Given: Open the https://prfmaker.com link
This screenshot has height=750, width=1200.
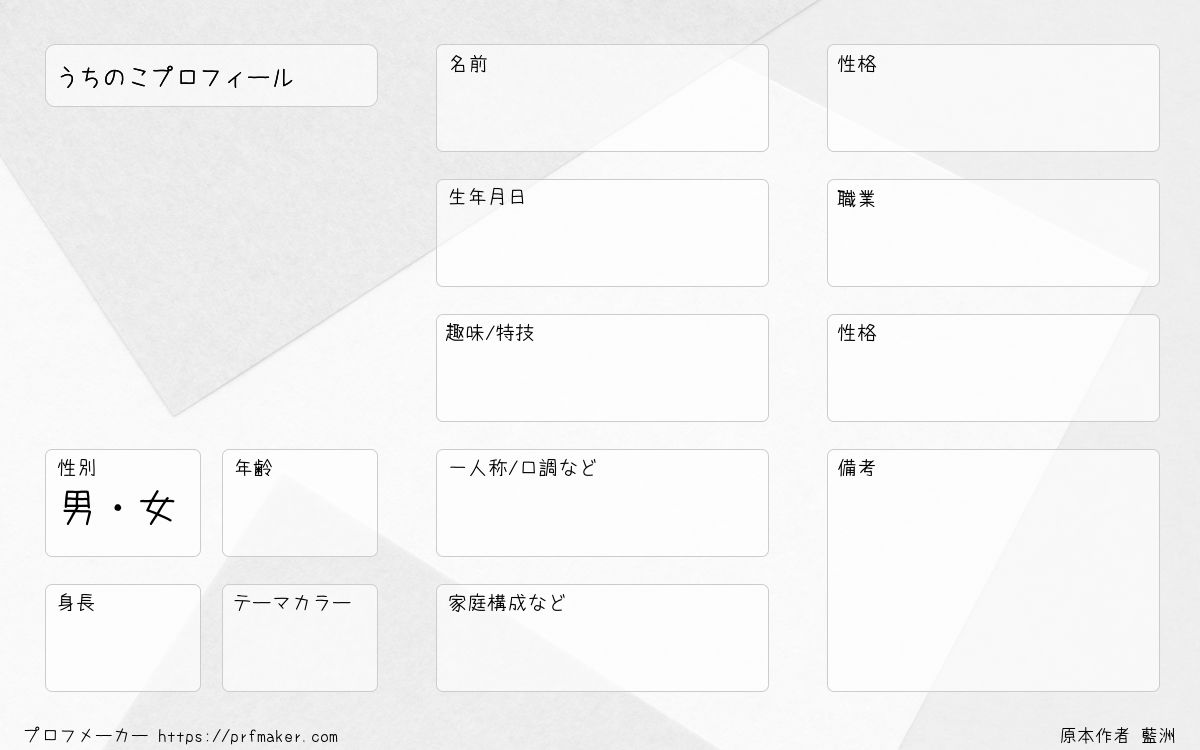Looking at the screenshot, I should pos(248,737).
